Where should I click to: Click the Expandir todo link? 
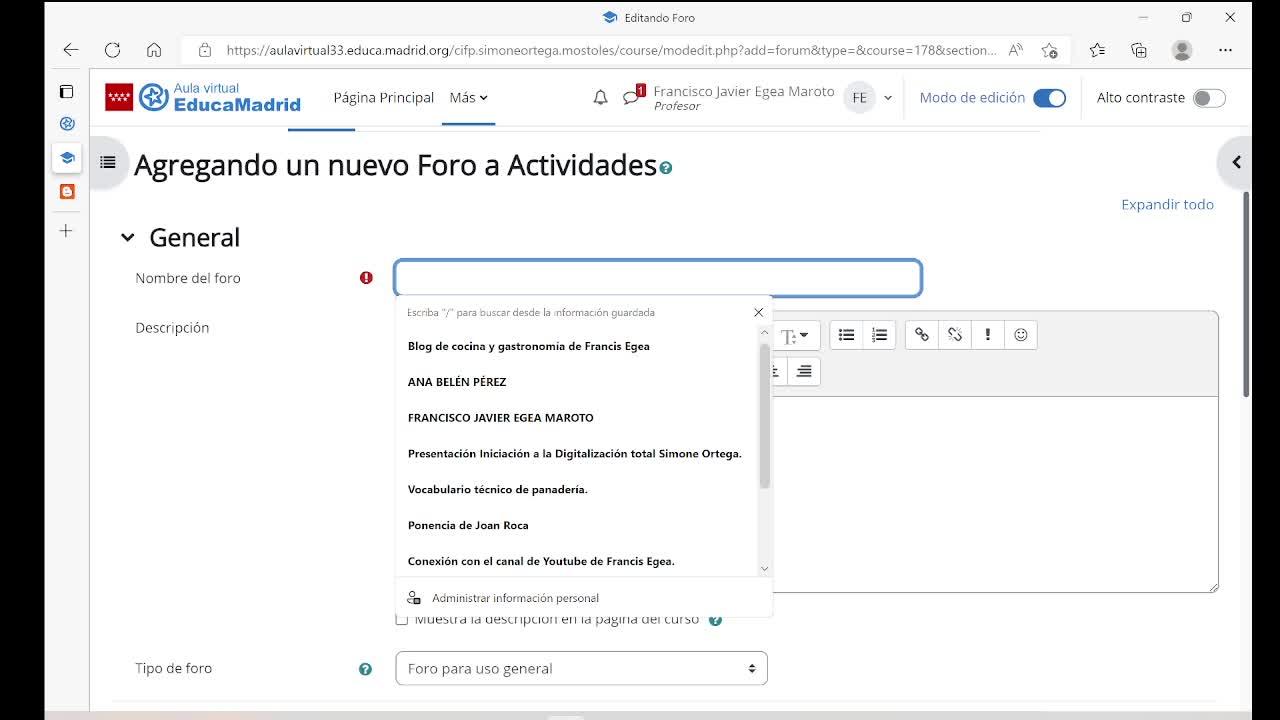1167,204
